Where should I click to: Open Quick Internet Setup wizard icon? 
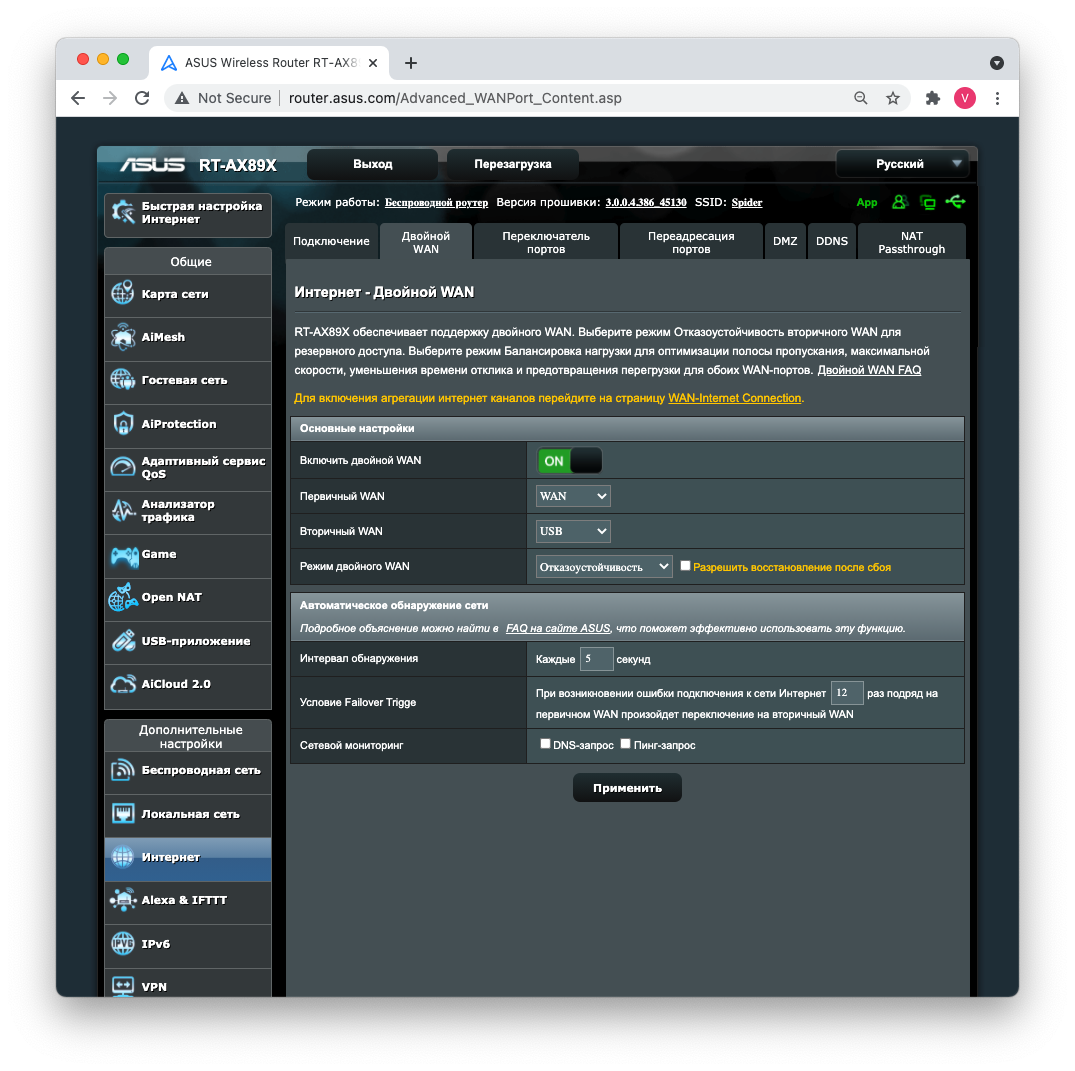coord(123,213)
